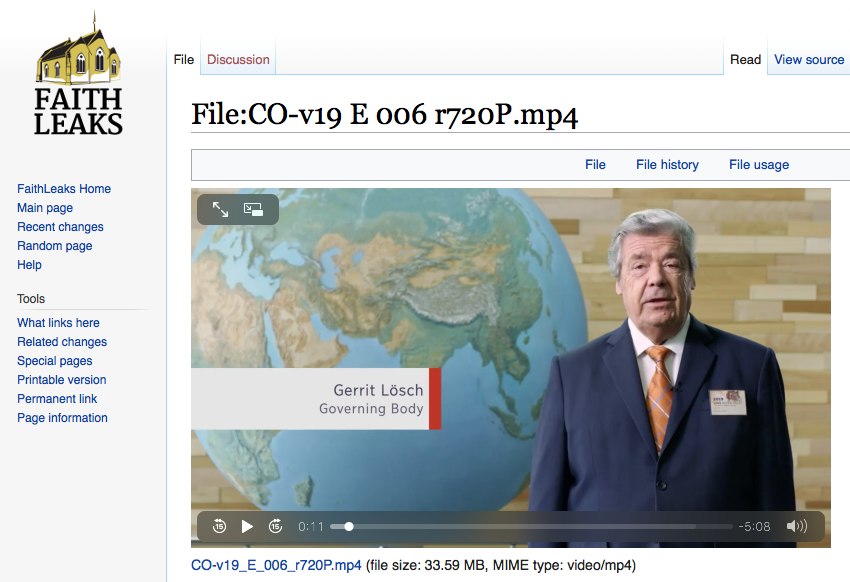Jump to File usage section
Screen dimensions: 850x582
[758, 165]
